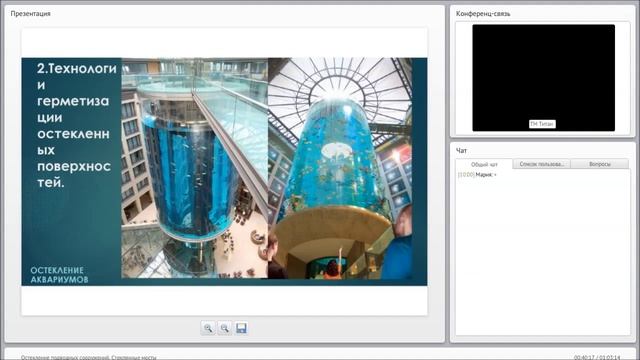Click the webinar title in bottom bar

pyautogui.click(x=89, y=357)
